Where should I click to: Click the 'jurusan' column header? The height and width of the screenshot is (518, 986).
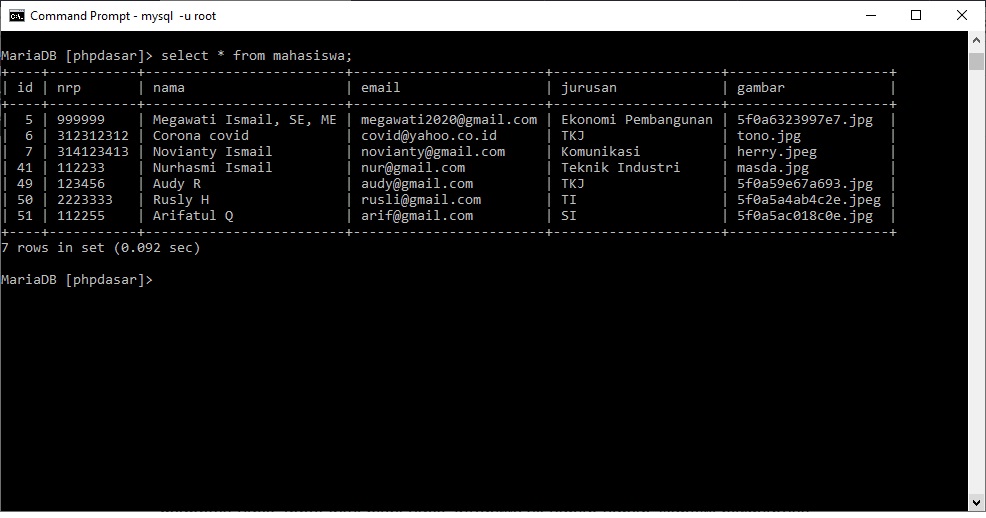(589, 88)
